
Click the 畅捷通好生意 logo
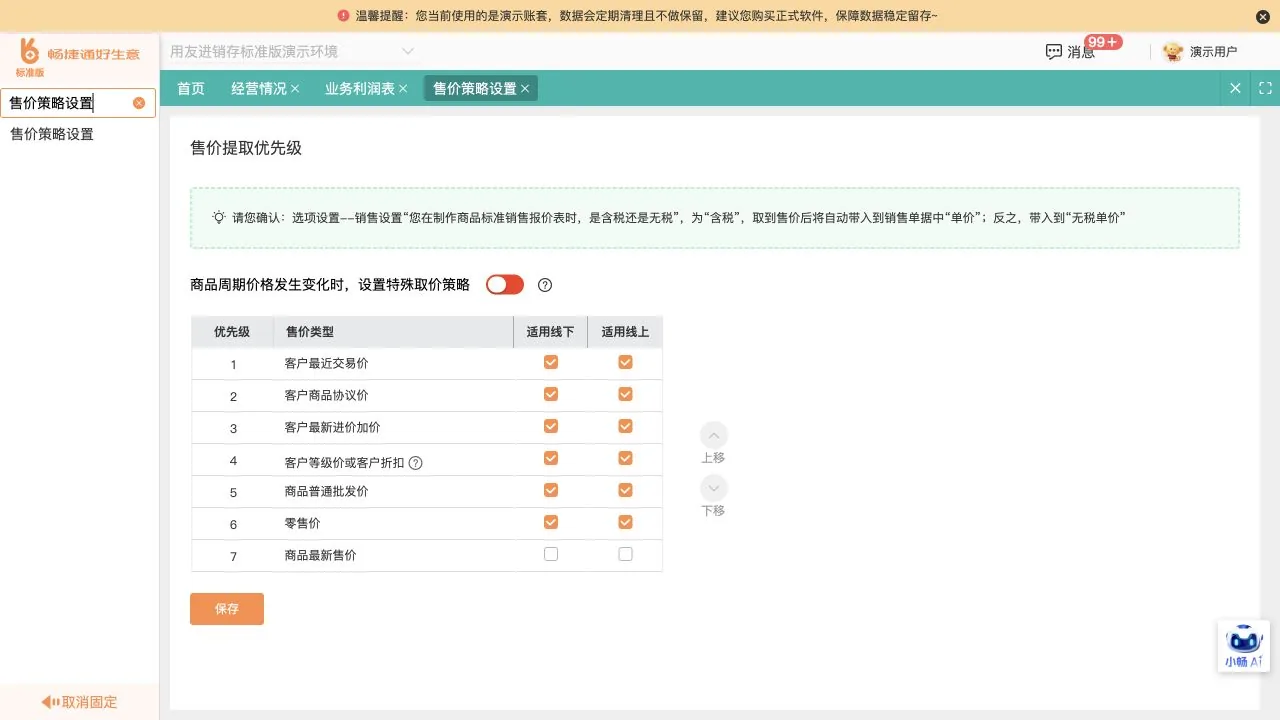(x=79, y=55)
